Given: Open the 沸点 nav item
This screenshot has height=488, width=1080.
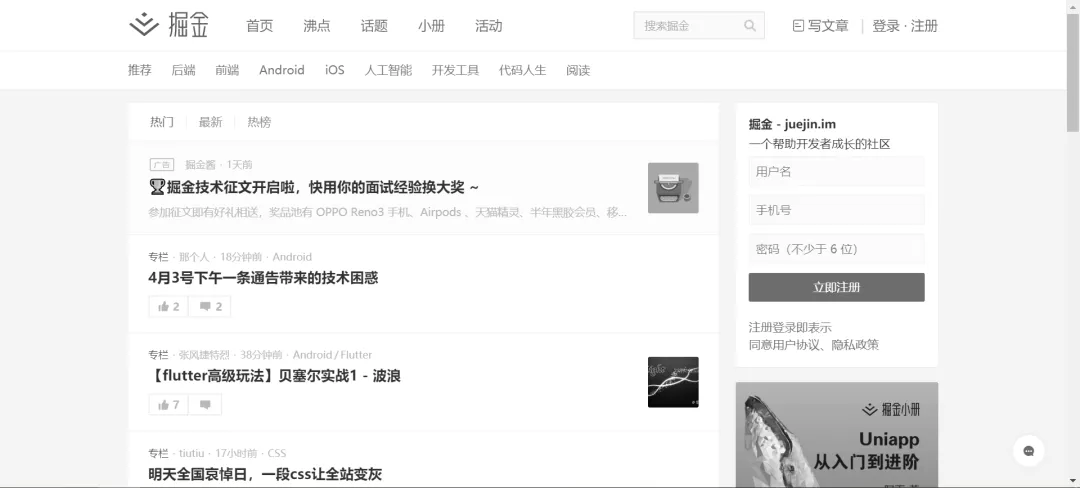Looking at the screenshot, I should pos(317,26).
